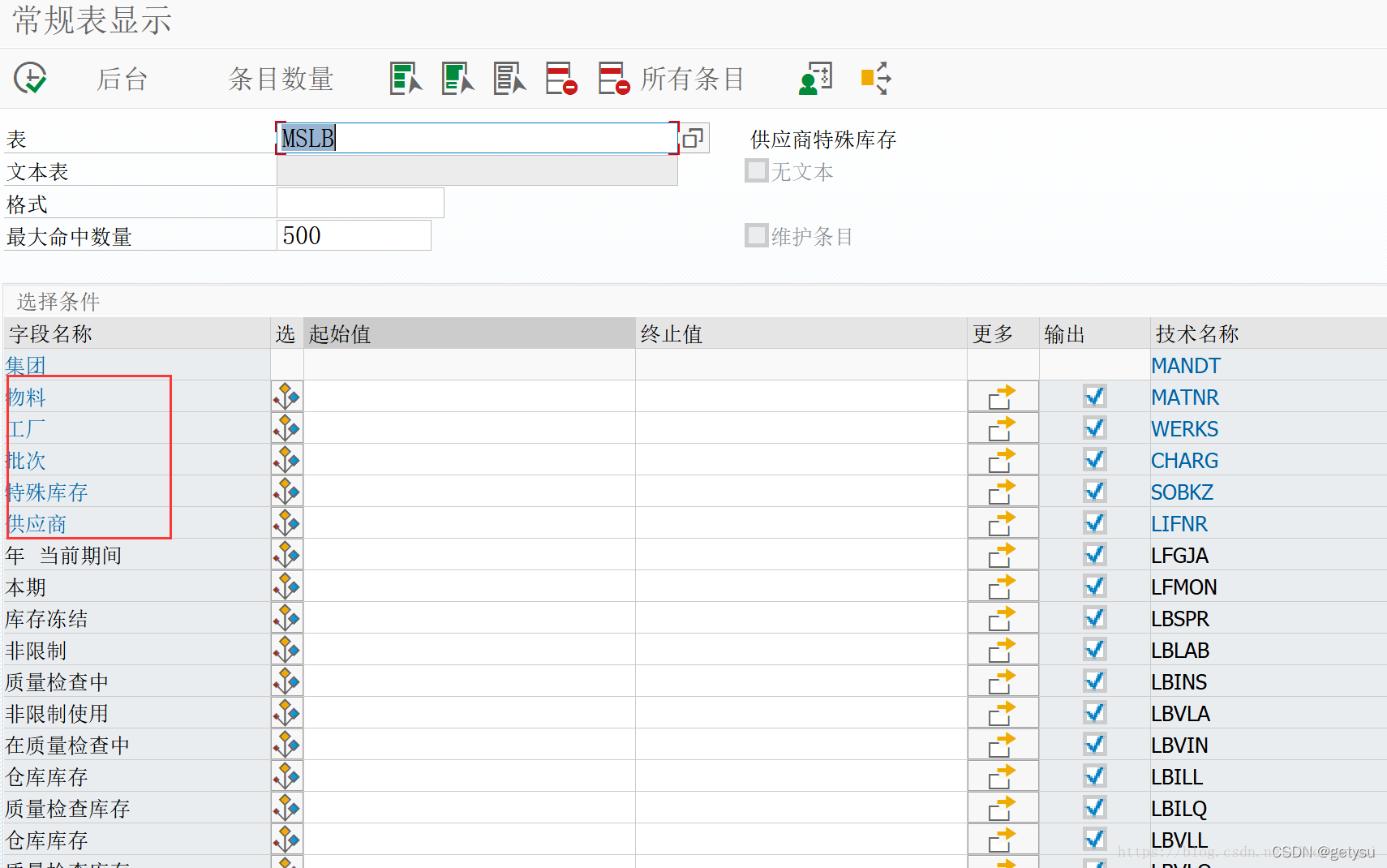Toggle the 无文本 checkbox
This screenshot has width=1387, height=868.
tap(756, 170)
